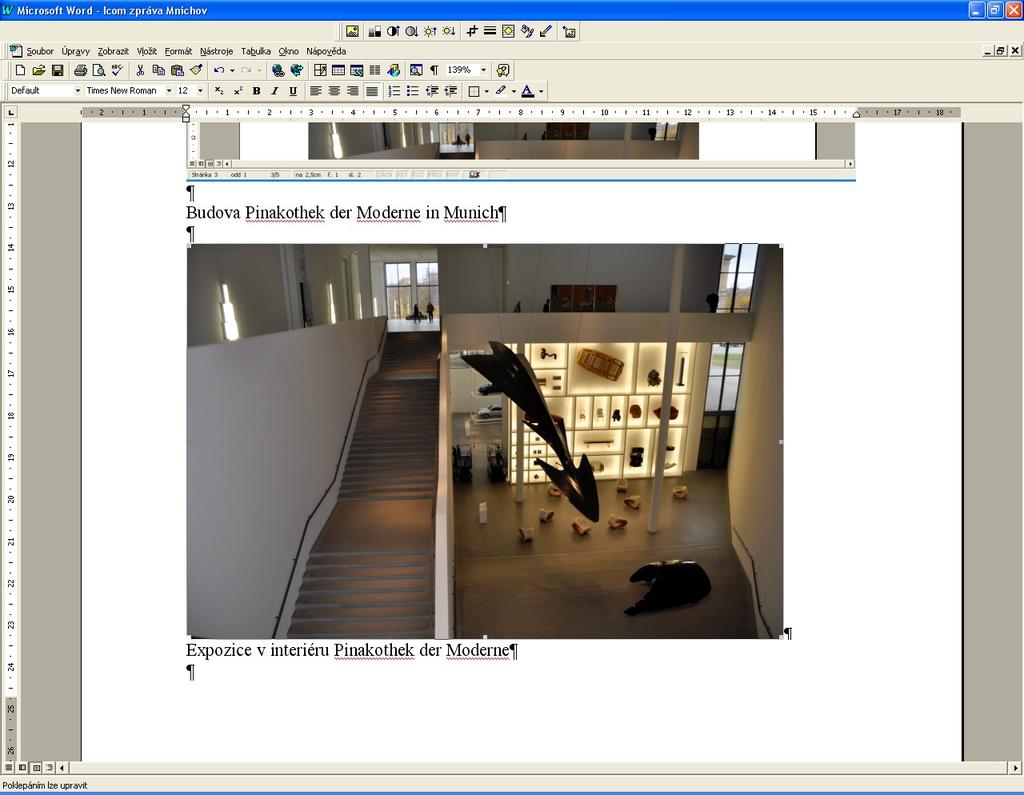Toggle superscript formatting

coord(238,91)
